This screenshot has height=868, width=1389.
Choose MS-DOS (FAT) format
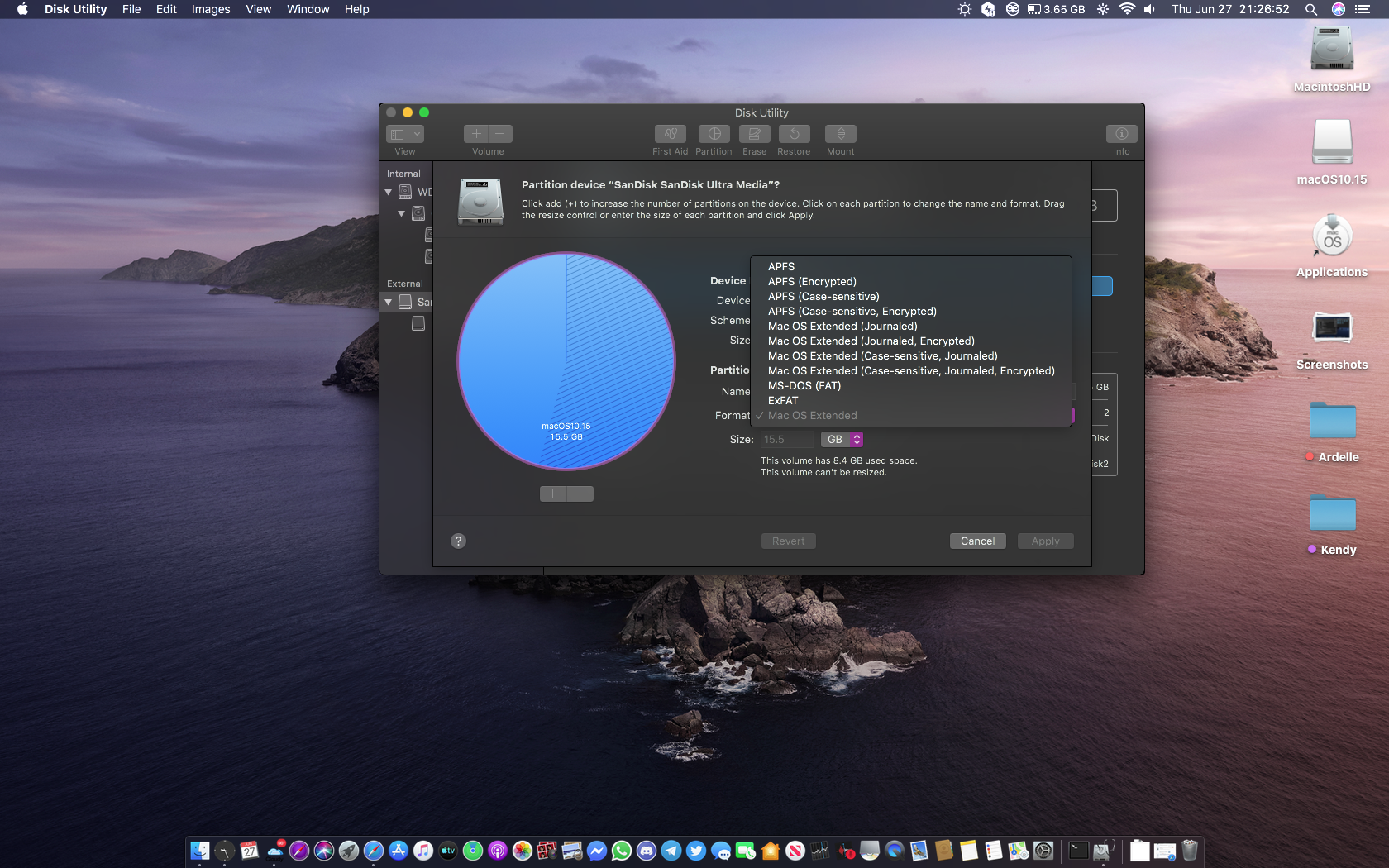911,385
